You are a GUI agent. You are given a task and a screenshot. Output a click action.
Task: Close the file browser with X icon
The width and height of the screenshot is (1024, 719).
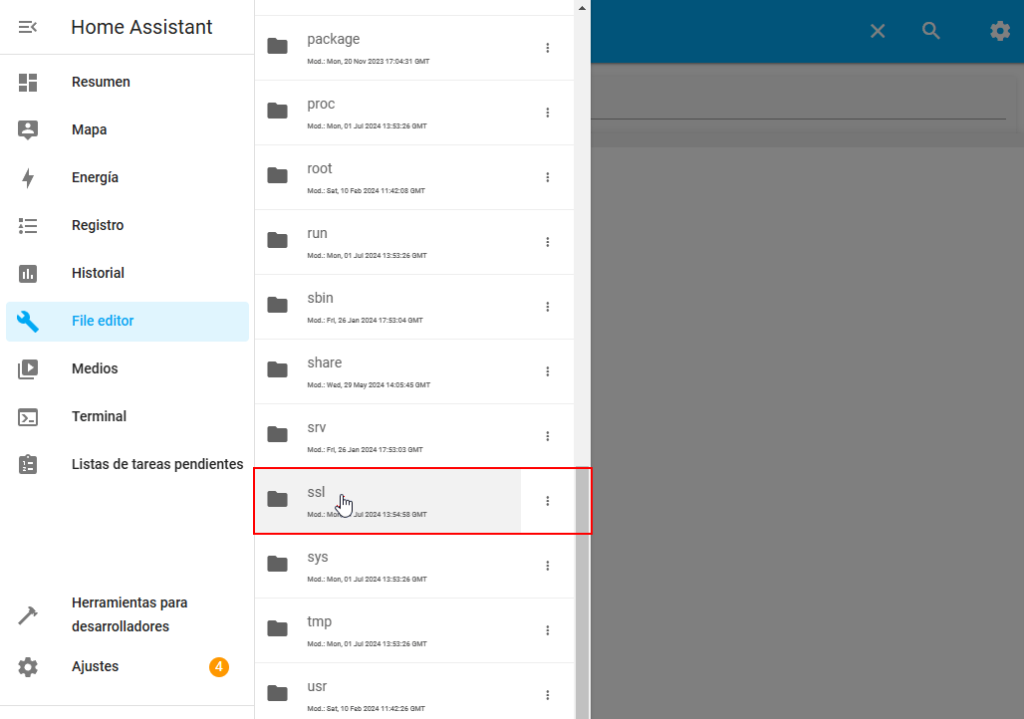click(x=877, y=31)
